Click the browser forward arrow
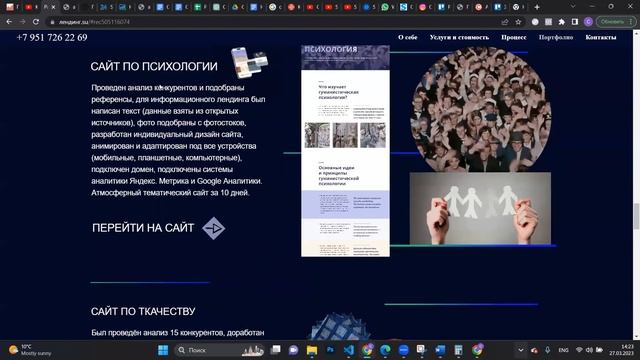 [22, 22]
